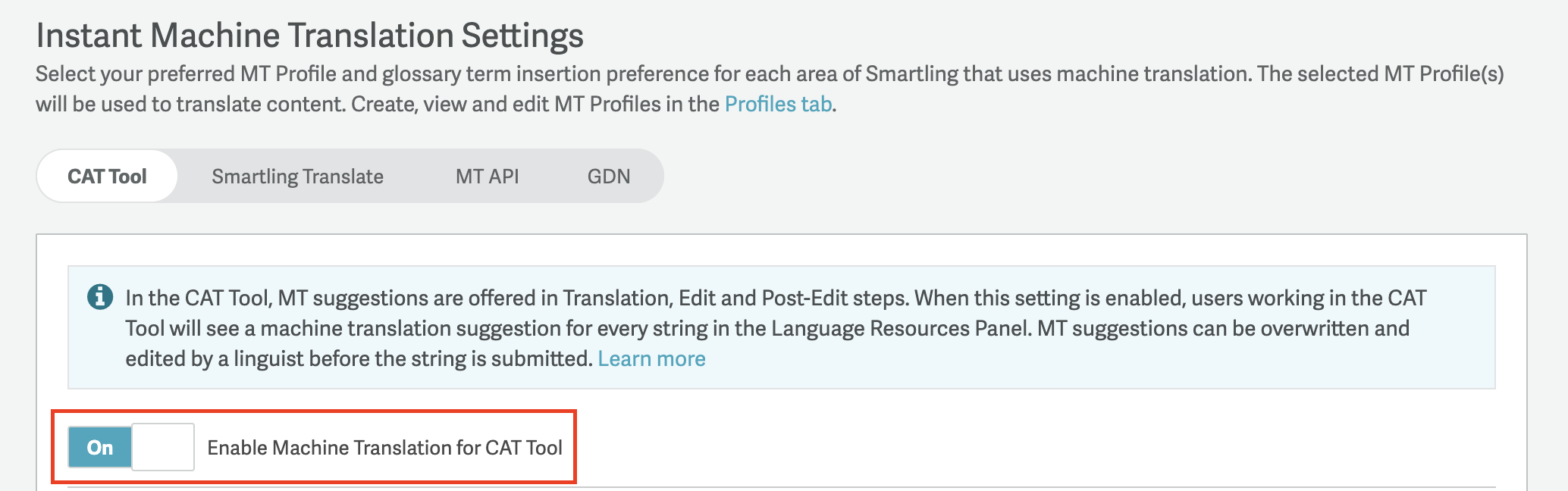Screen dimensions: 1568x491
Task: Click the "Enable Machine Translation for CAT Tool" label
Action: point(384,448)
